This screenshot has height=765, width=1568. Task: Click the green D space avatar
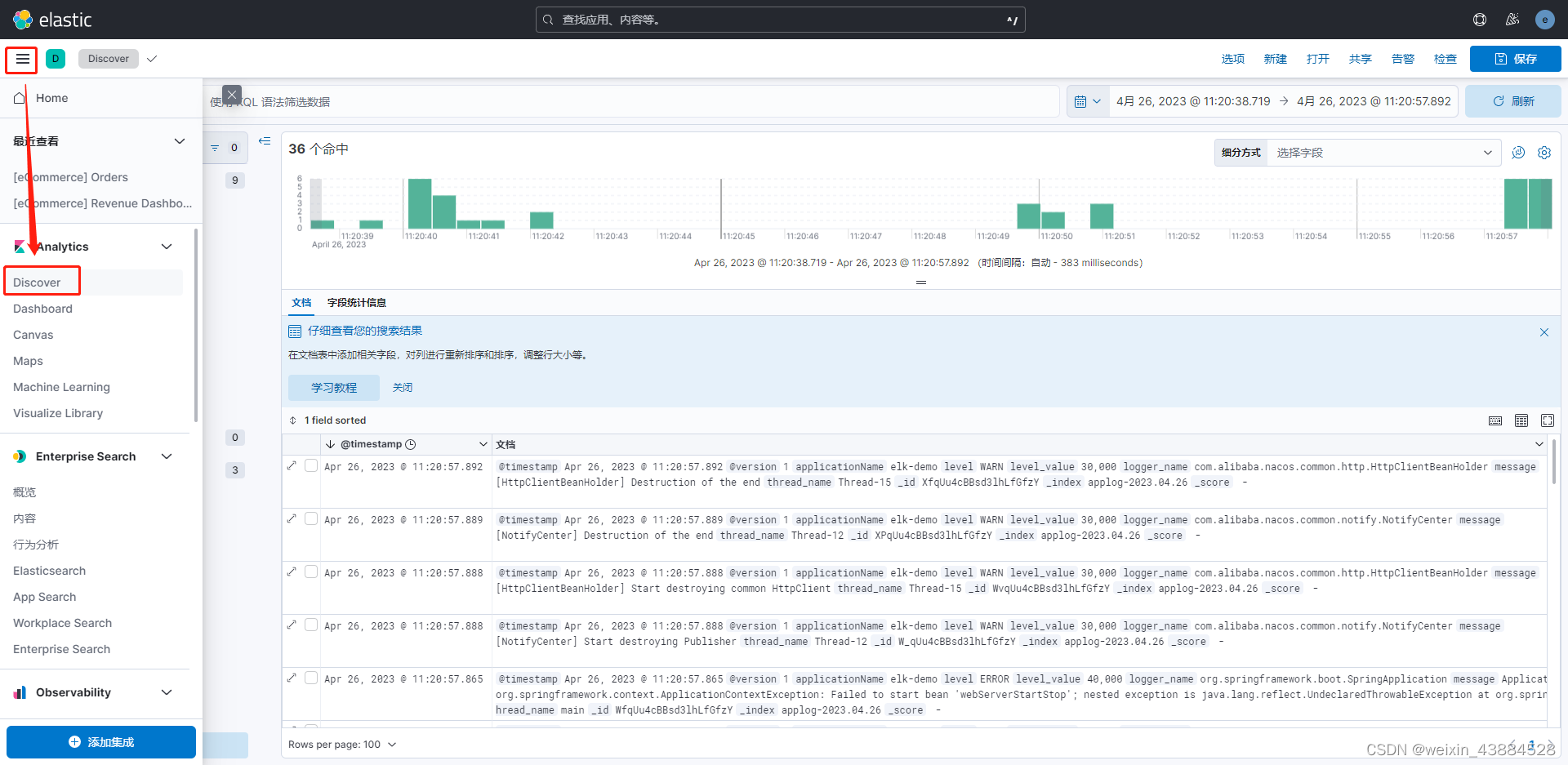[x=56, y=59]
